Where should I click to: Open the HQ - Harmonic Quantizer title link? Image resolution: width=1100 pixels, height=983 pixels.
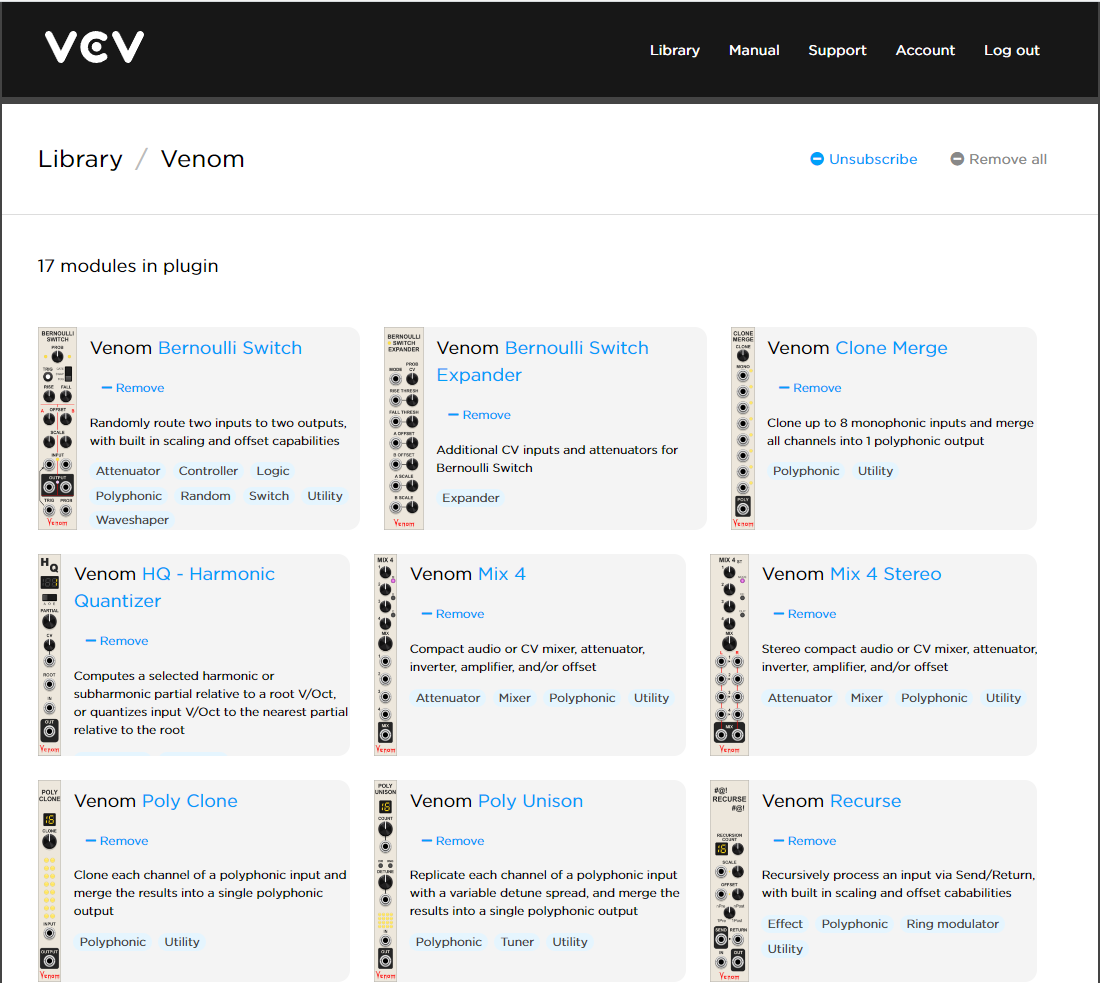pyautogui.click(x=174, y=587)
